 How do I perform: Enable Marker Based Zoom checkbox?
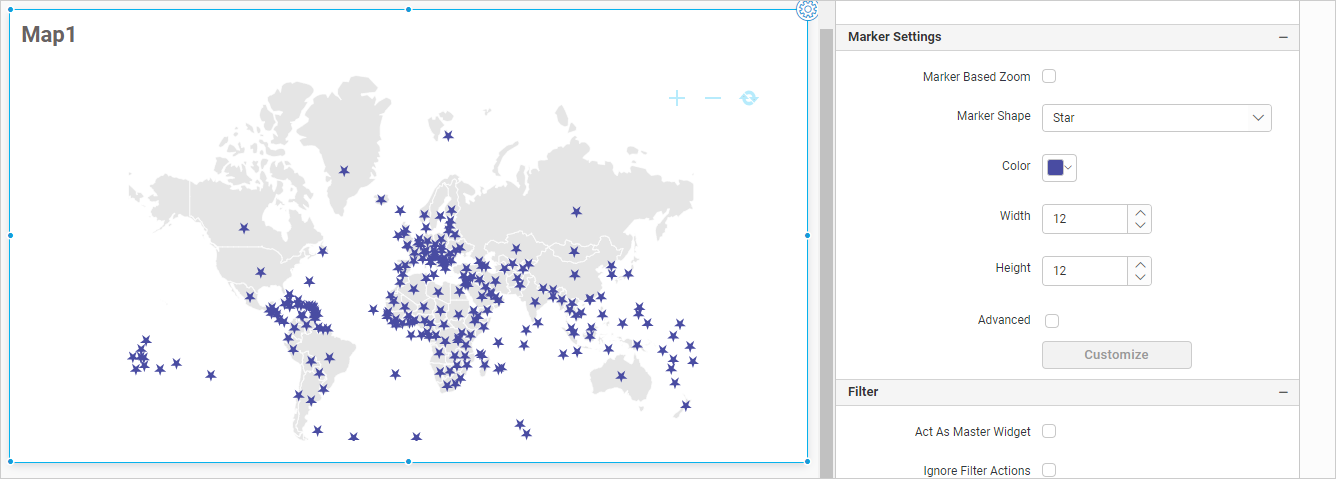1049,76
